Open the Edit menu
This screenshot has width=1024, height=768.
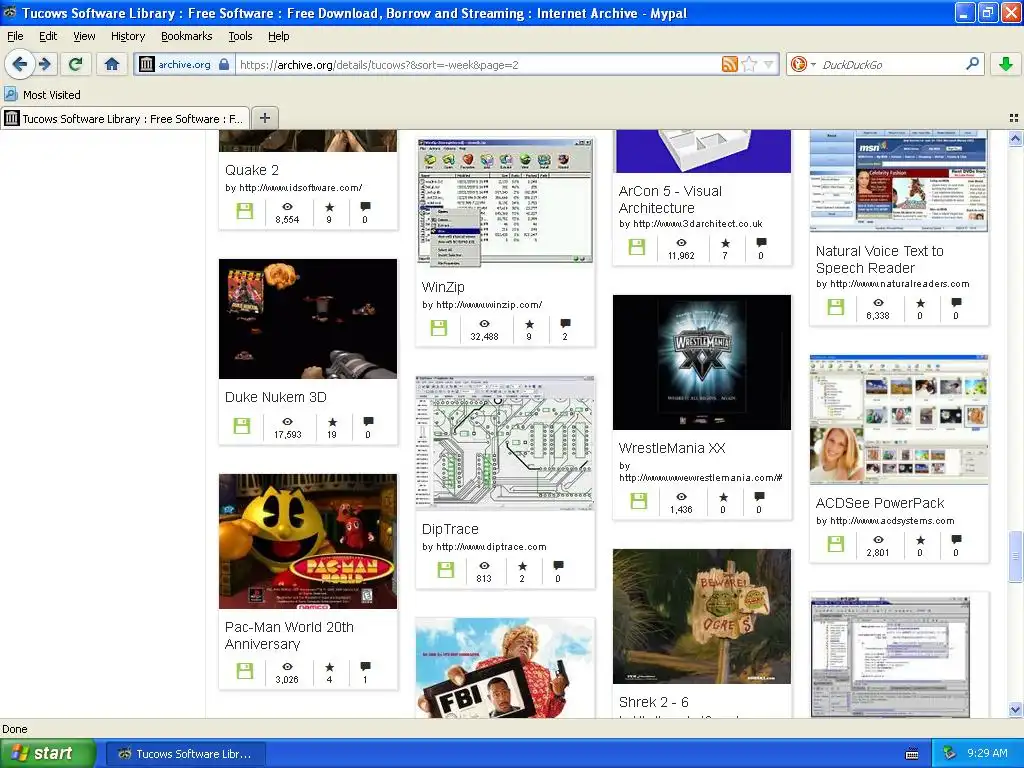(48, 36)
